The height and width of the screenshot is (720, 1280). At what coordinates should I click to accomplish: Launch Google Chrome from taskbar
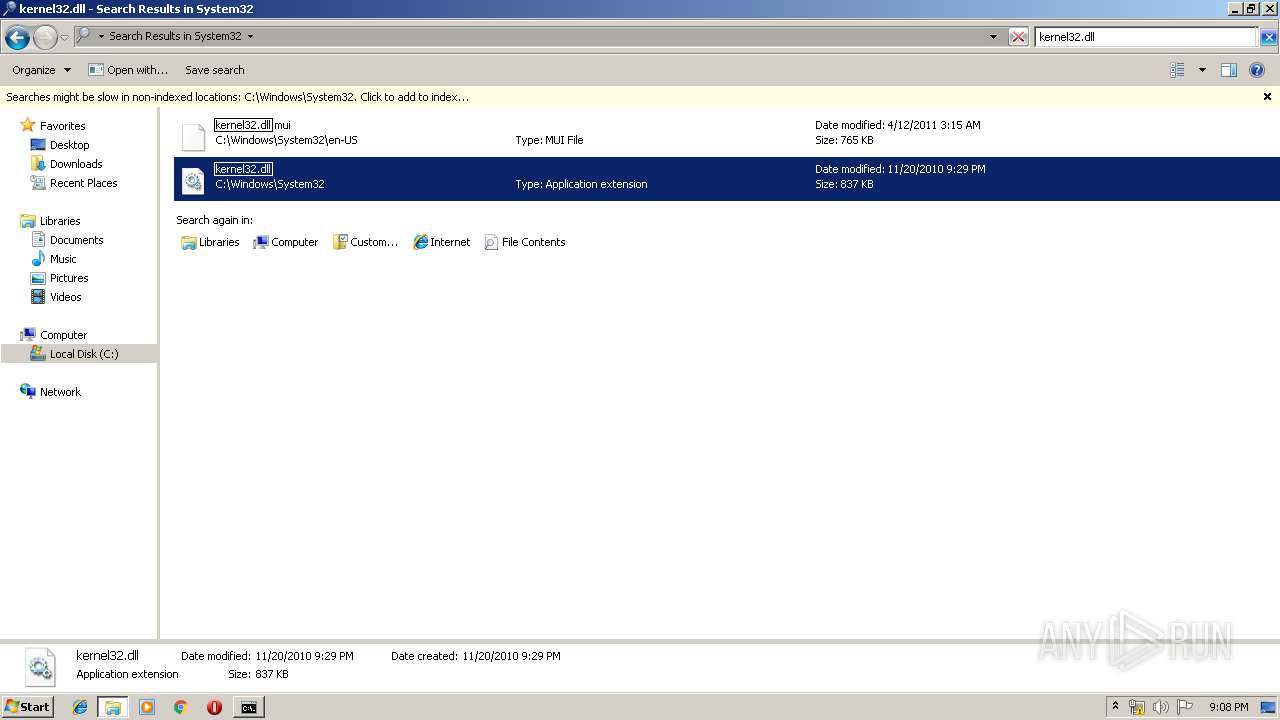click(180, 707)
